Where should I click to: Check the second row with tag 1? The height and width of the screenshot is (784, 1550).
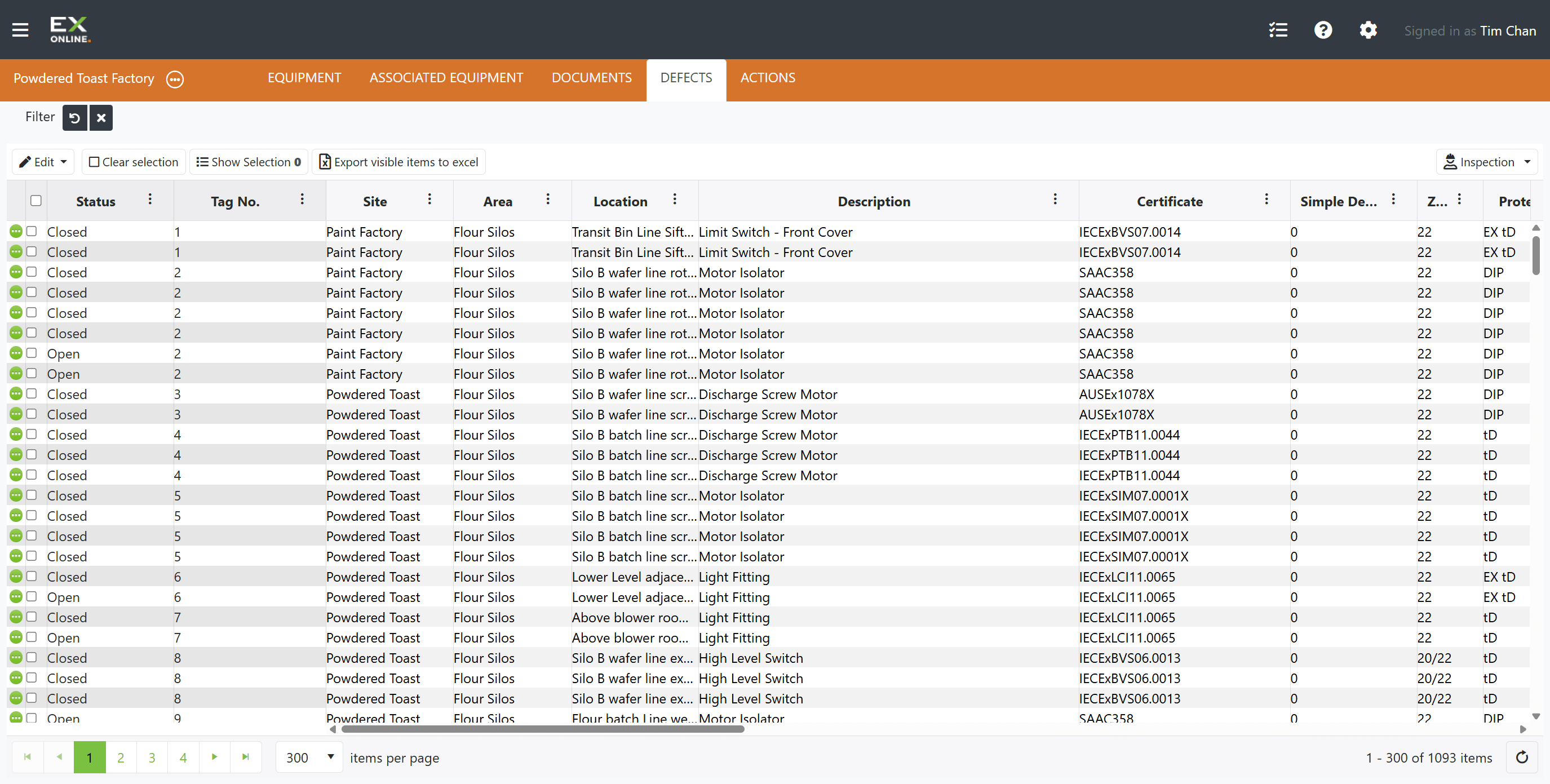(32, 251)
